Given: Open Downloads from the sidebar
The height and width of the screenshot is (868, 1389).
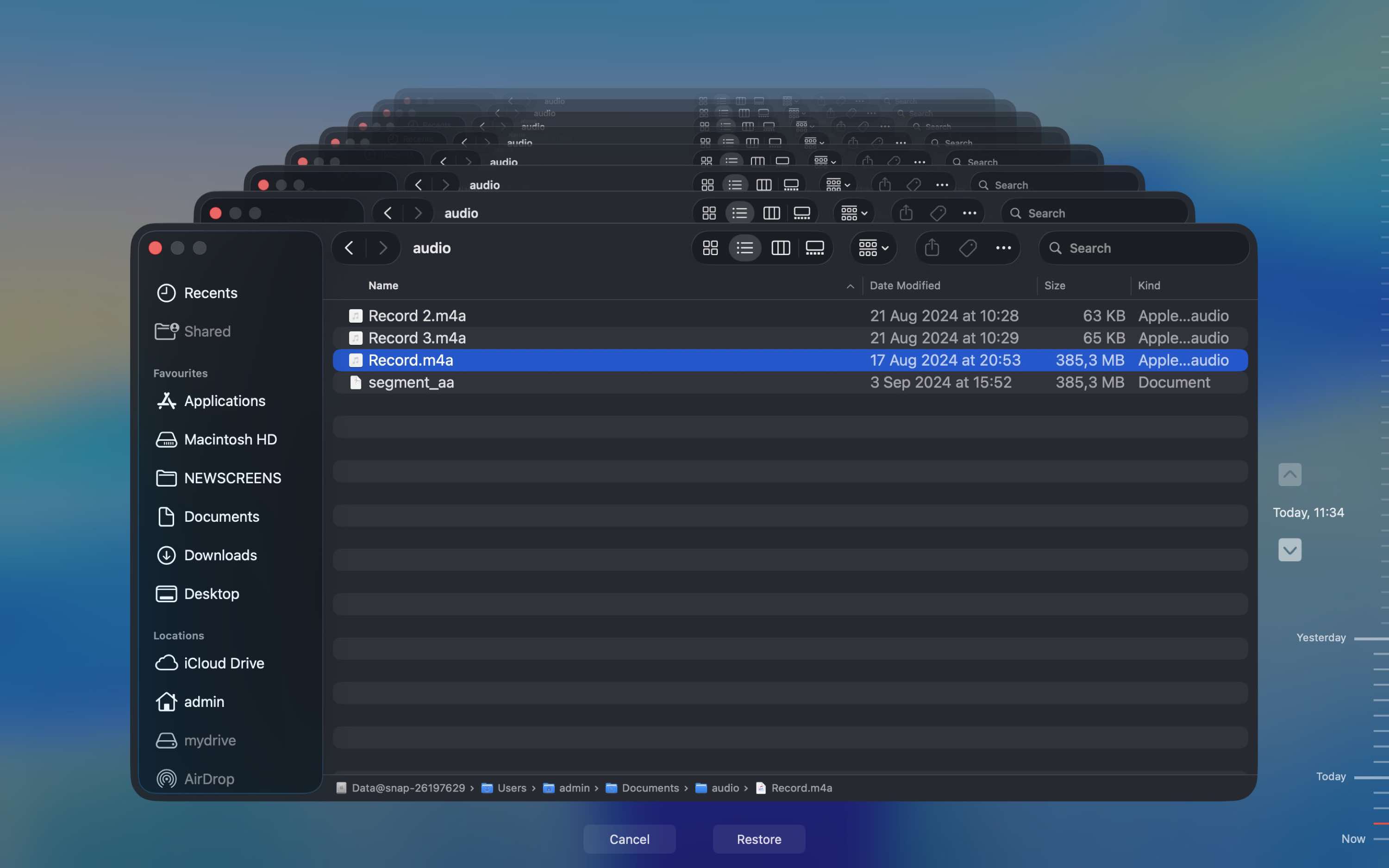Looking at the screenshot, I should pos(220,555).
